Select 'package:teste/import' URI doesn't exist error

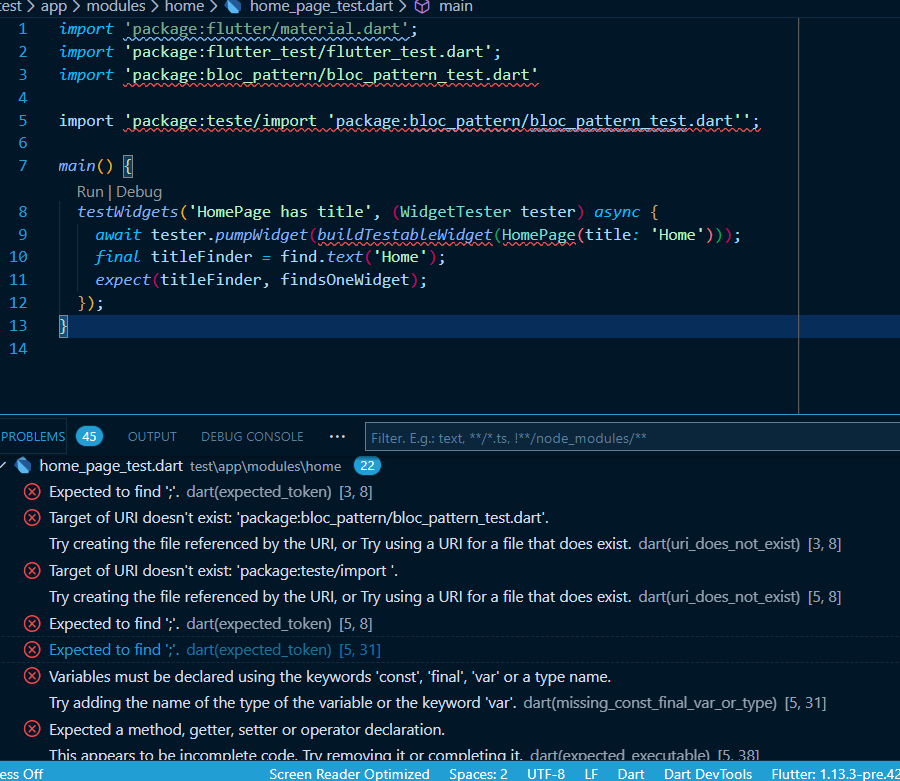tap(223, 571)
